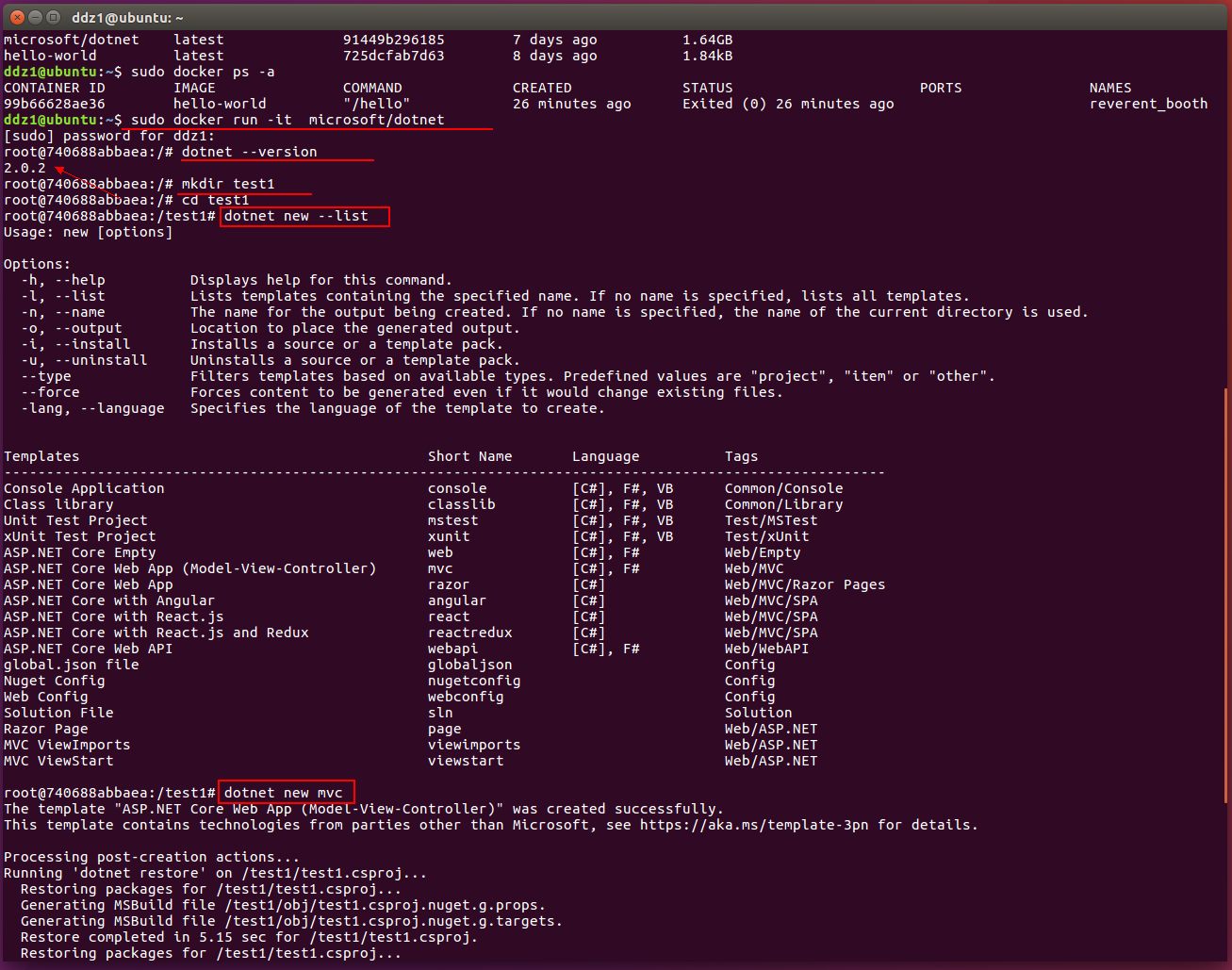
Task: Click the 'webapi' short name
Action: tap(453, 649)
